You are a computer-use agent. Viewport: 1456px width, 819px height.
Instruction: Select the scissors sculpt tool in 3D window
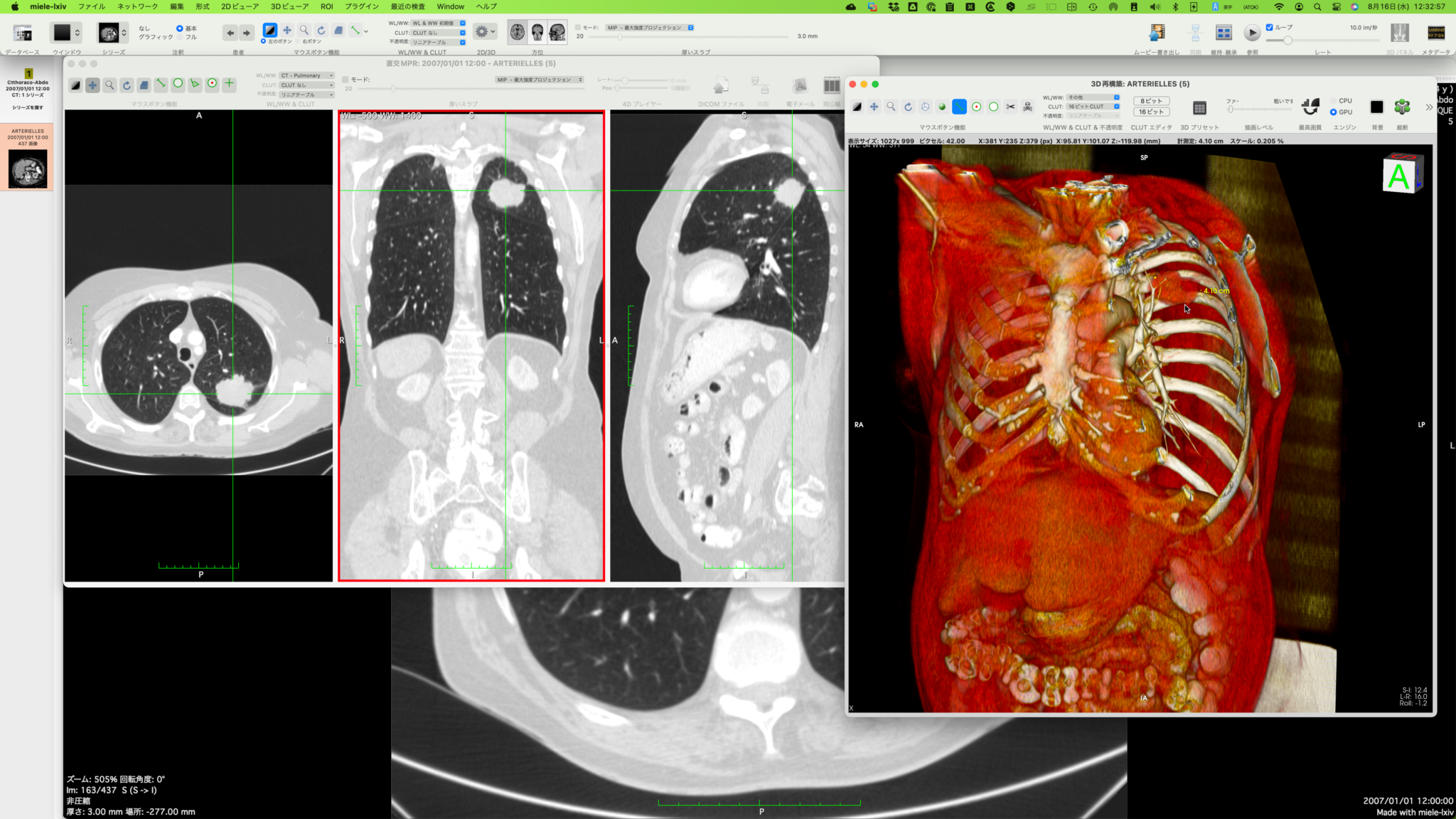pyautogui.click(x=1010, y=107)
